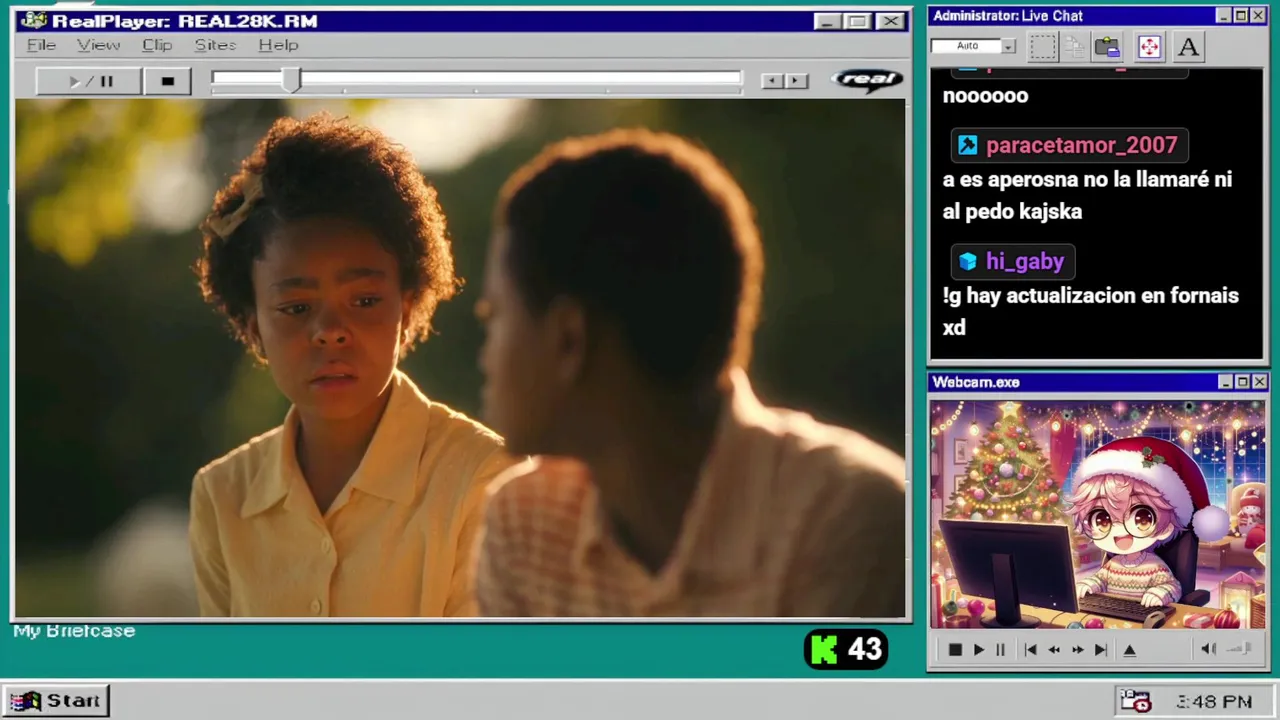Click the stop button in Webcam.exe
The width and height of the screenshot is (1280, 720).
pos(955,650)
